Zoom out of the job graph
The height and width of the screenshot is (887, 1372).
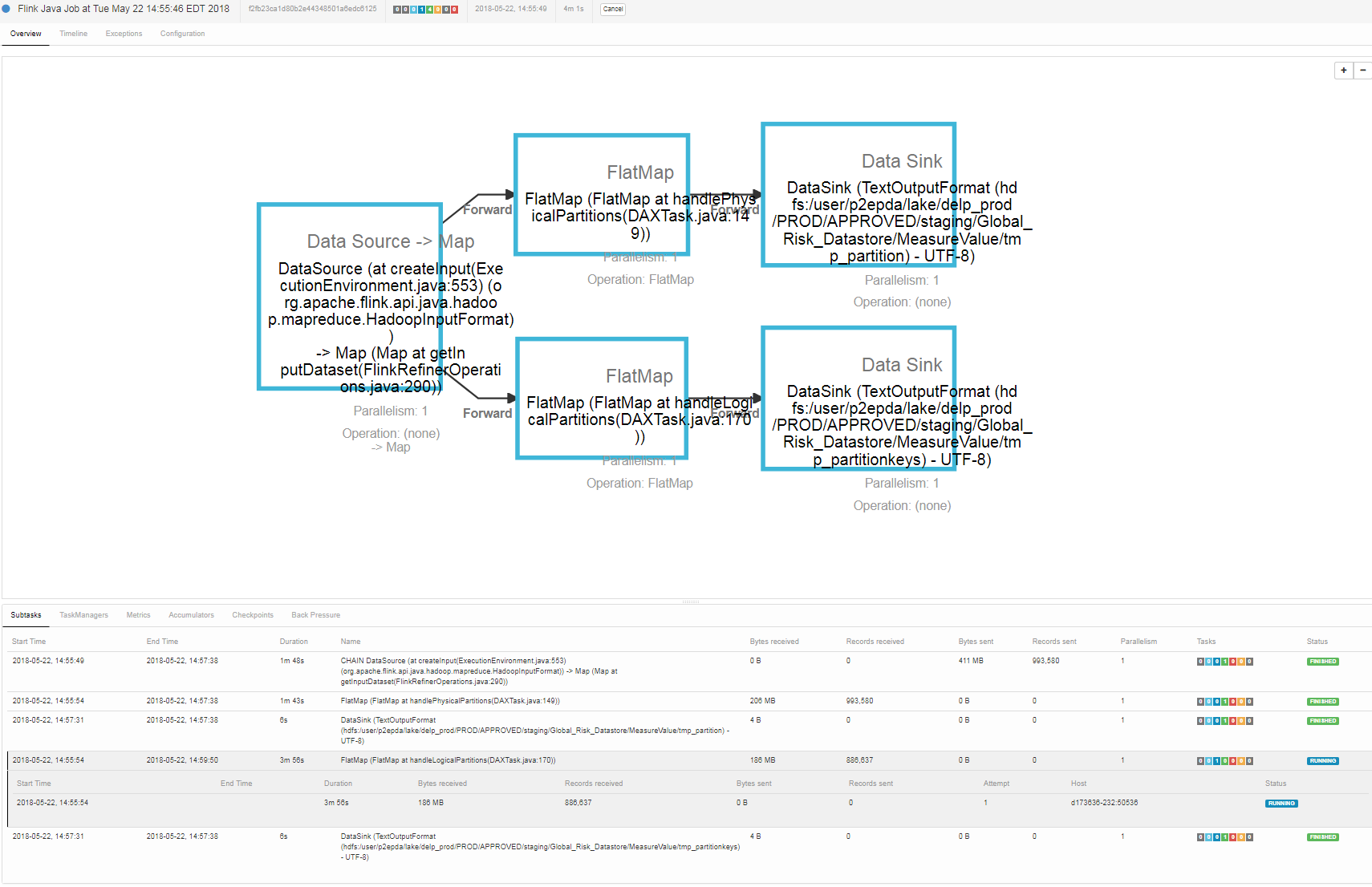click(x=1362, y=71)
